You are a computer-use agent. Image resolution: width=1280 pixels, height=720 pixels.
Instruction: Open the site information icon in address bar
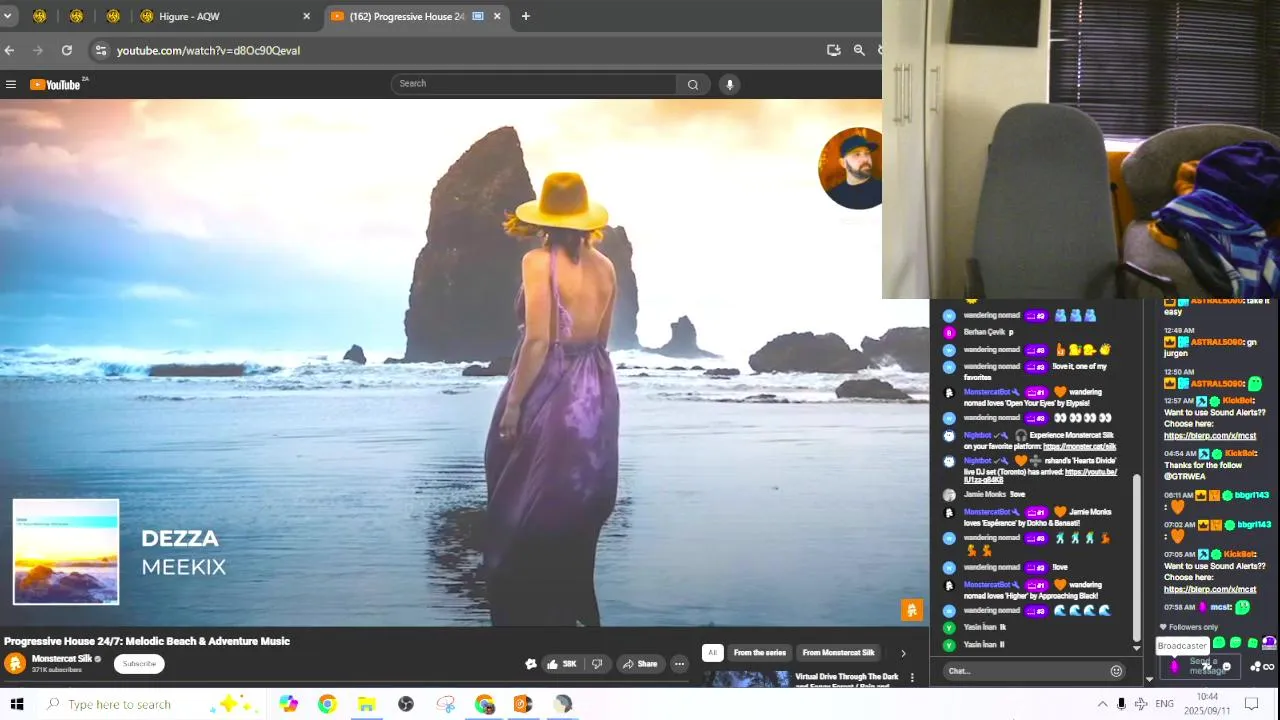pos(100,50)
